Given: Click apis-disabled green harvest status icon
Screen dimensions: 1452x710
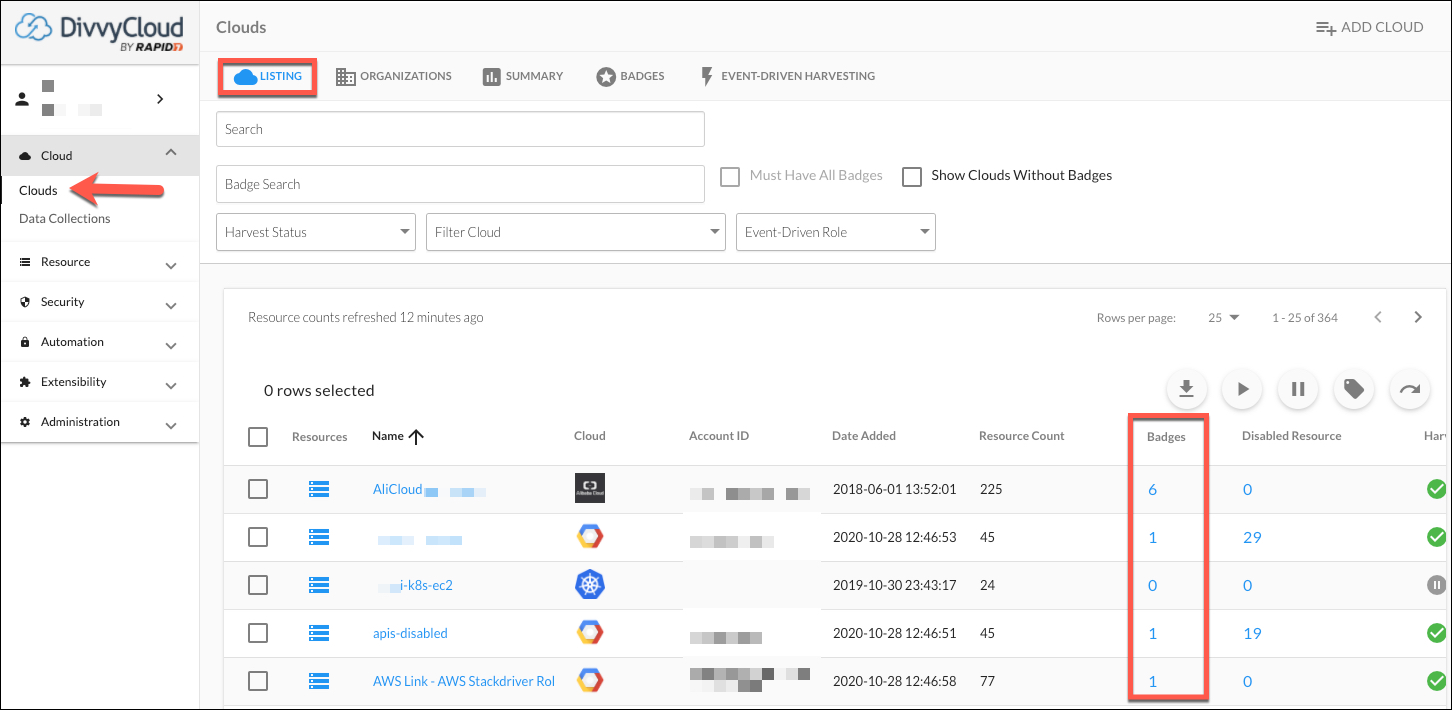Looking at the screenshot, I should (1436, 633).
